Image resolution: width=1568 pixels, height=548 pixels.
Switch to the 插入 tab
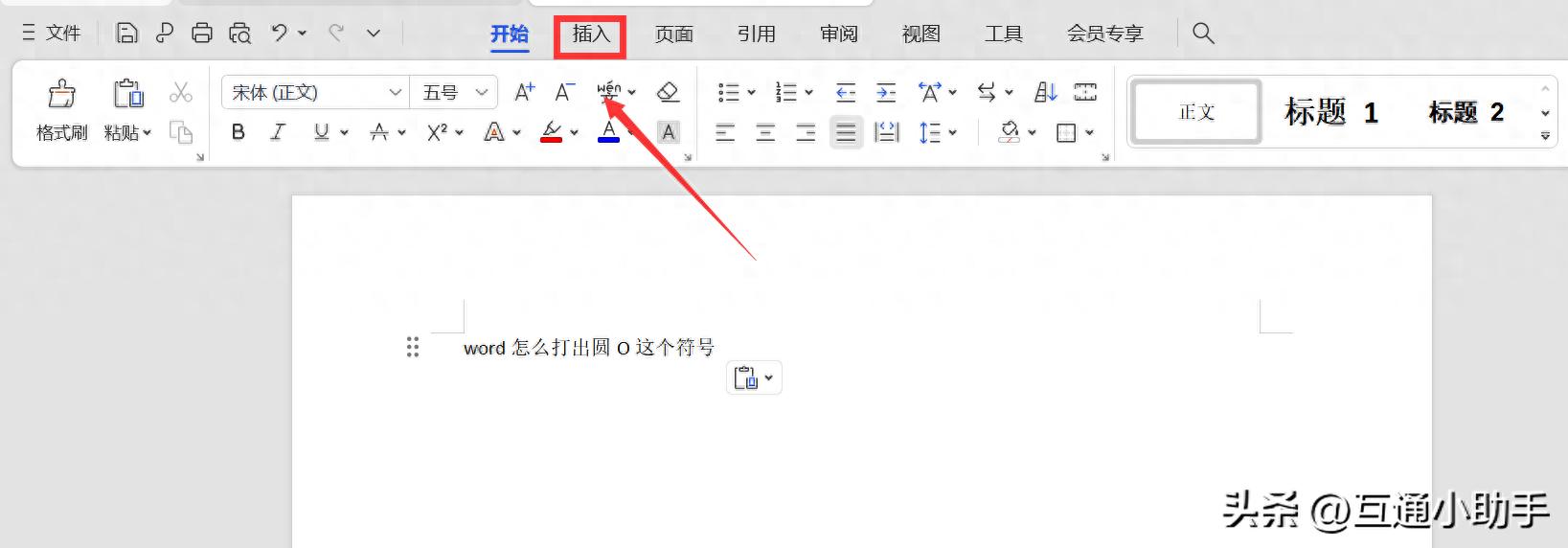[591, 34]
